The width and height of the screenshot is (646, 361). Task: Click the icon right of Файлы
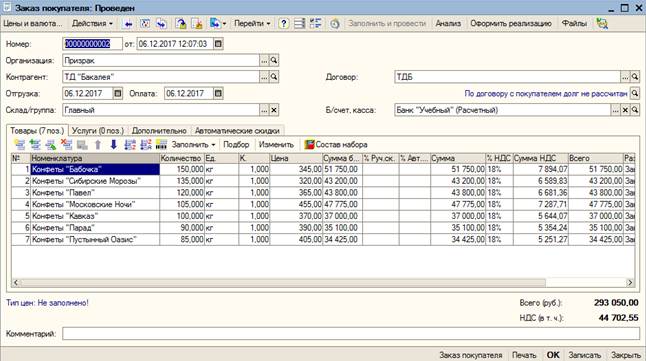(602, 24)
